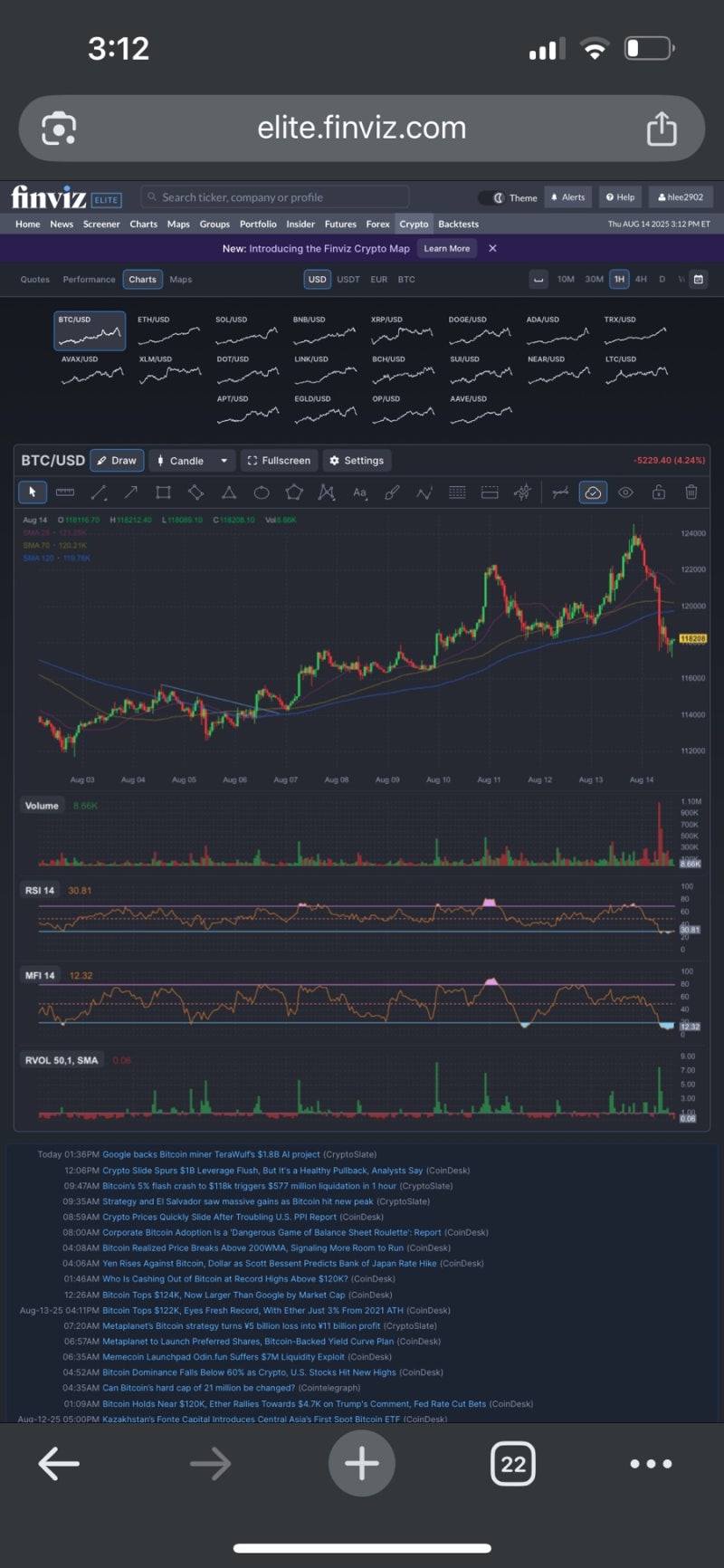Dismiss the Crypto Map announcement banner

(492, 248)
